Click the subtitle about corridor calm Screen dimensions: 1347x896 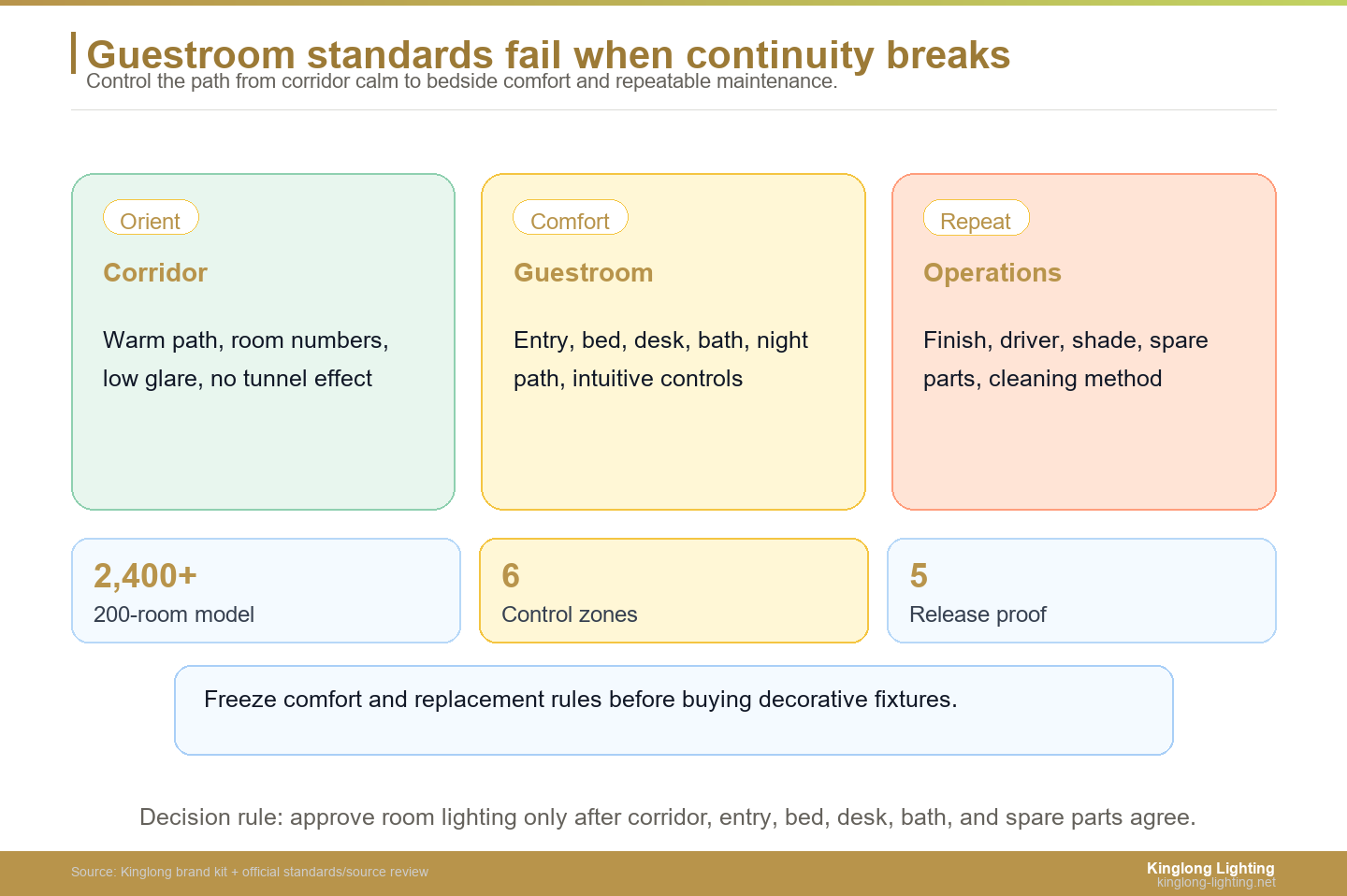(461, 81)
